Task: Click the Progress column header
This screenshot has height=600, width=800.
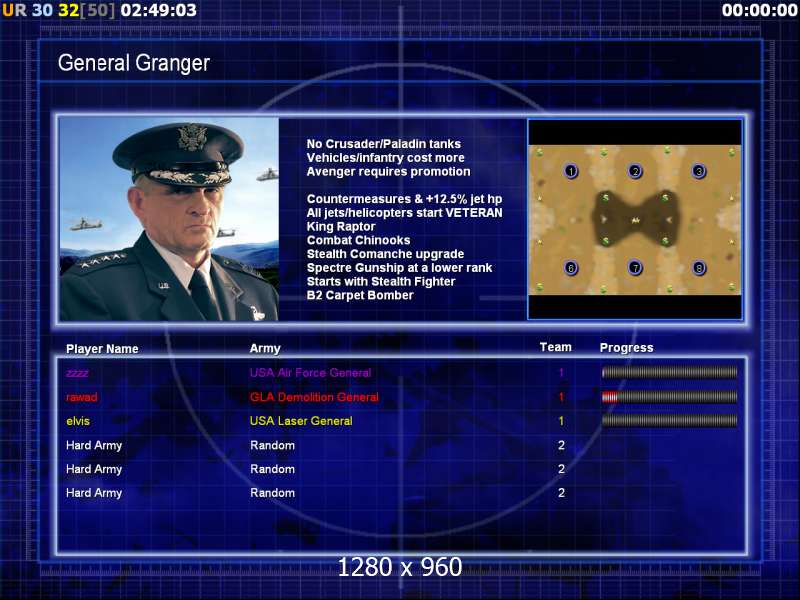Action: pyautogui.click(x=627, y=348)
